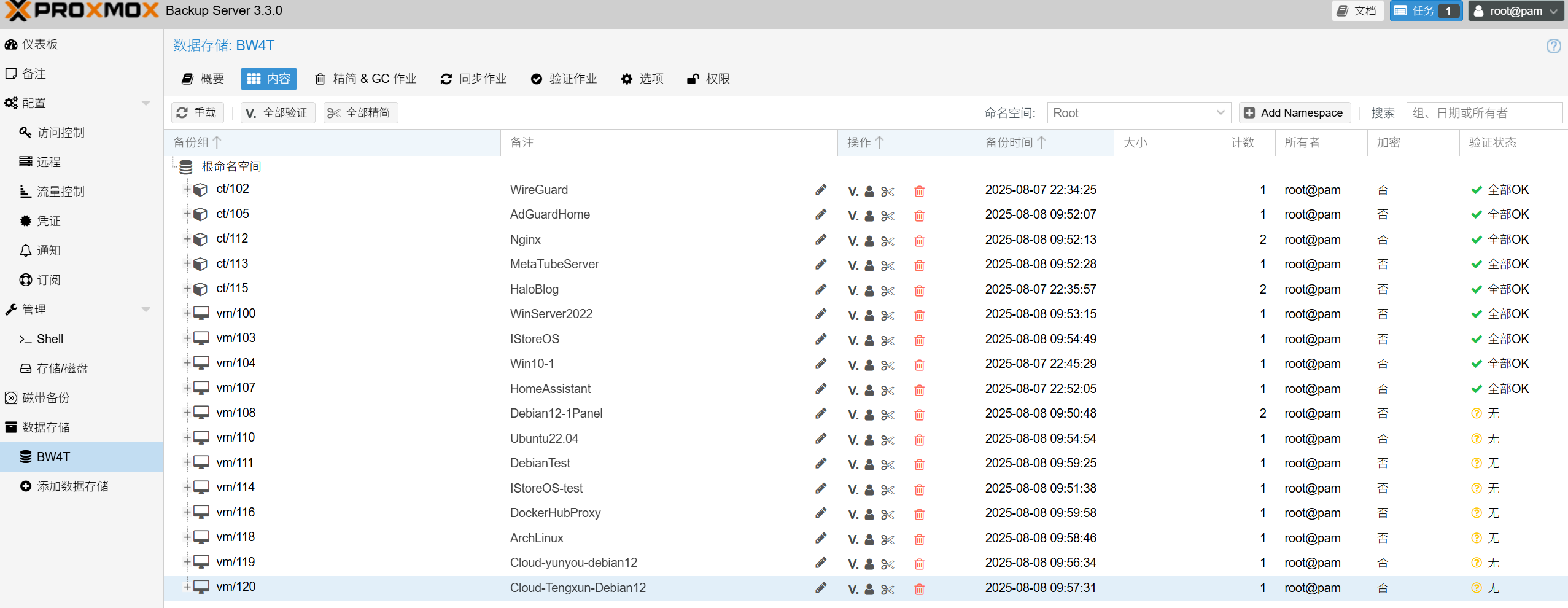
Task: Switch to the 选项 tab
Action: [642, 79]
